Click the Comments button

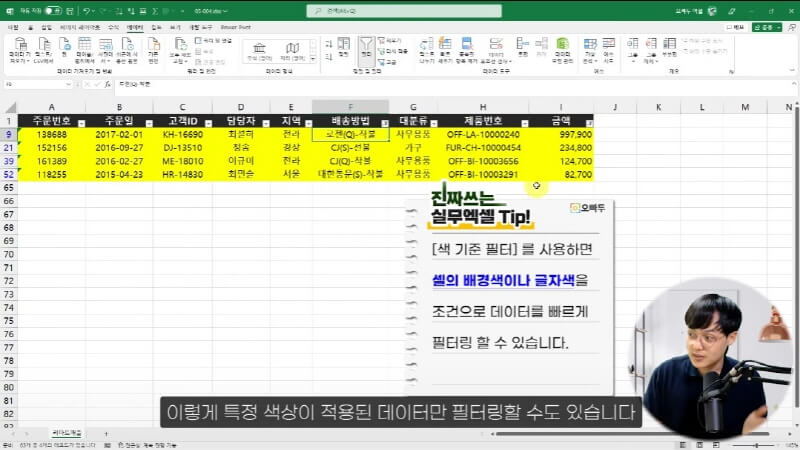735,27
